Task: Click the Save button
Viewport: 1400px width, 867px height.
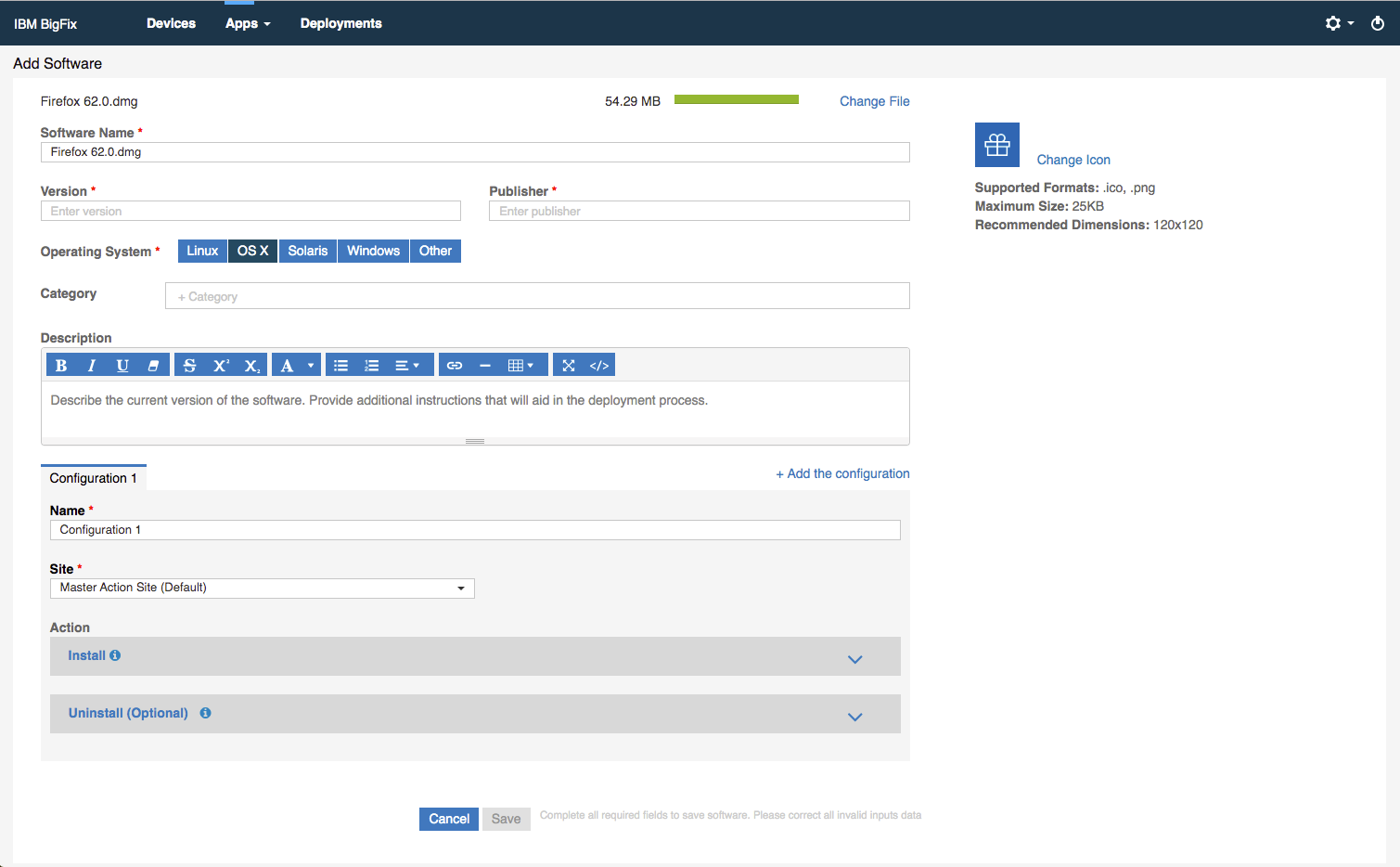Action: pyautogui.click(x=506, y=819)
